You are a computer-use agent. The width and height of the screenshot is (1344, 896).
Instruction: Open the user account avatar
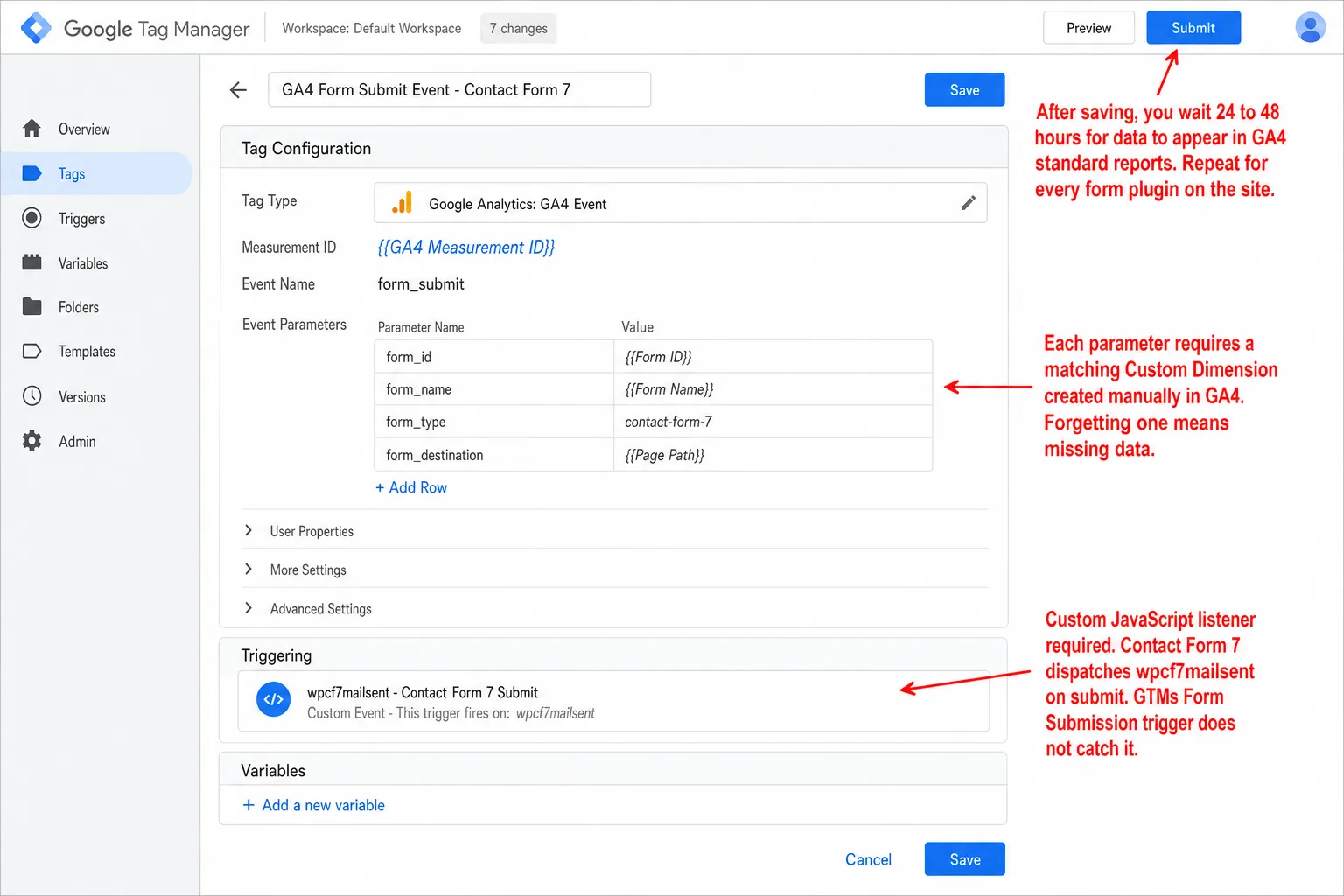(x=1310, y=27)
